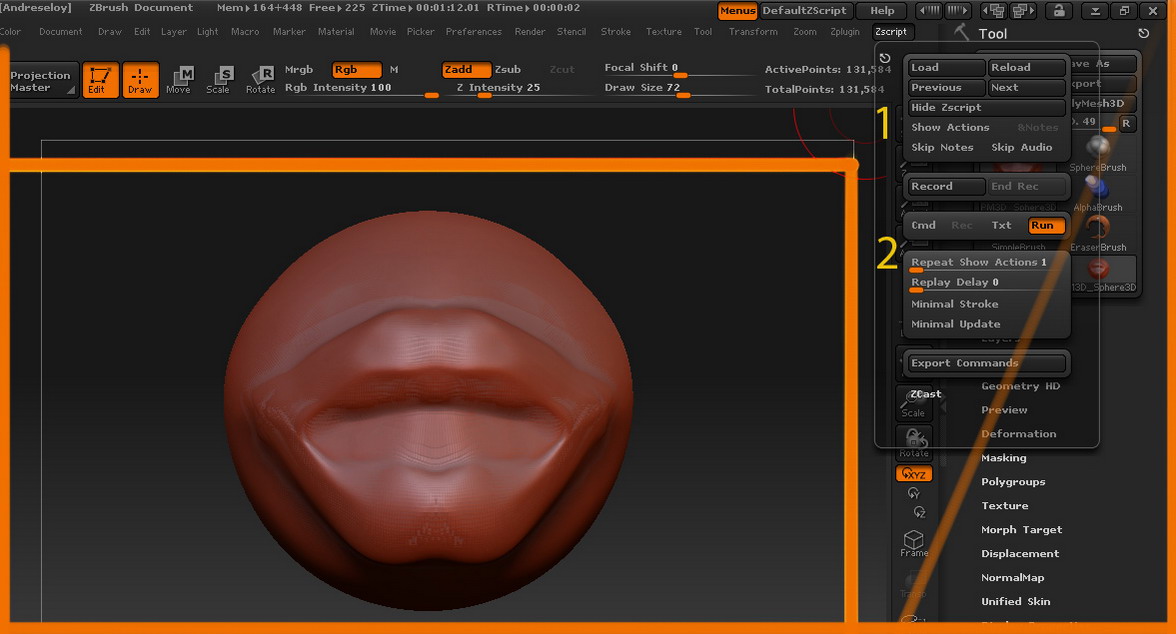Toggle the Zsub sculpt mode

(x=508, y=69)
